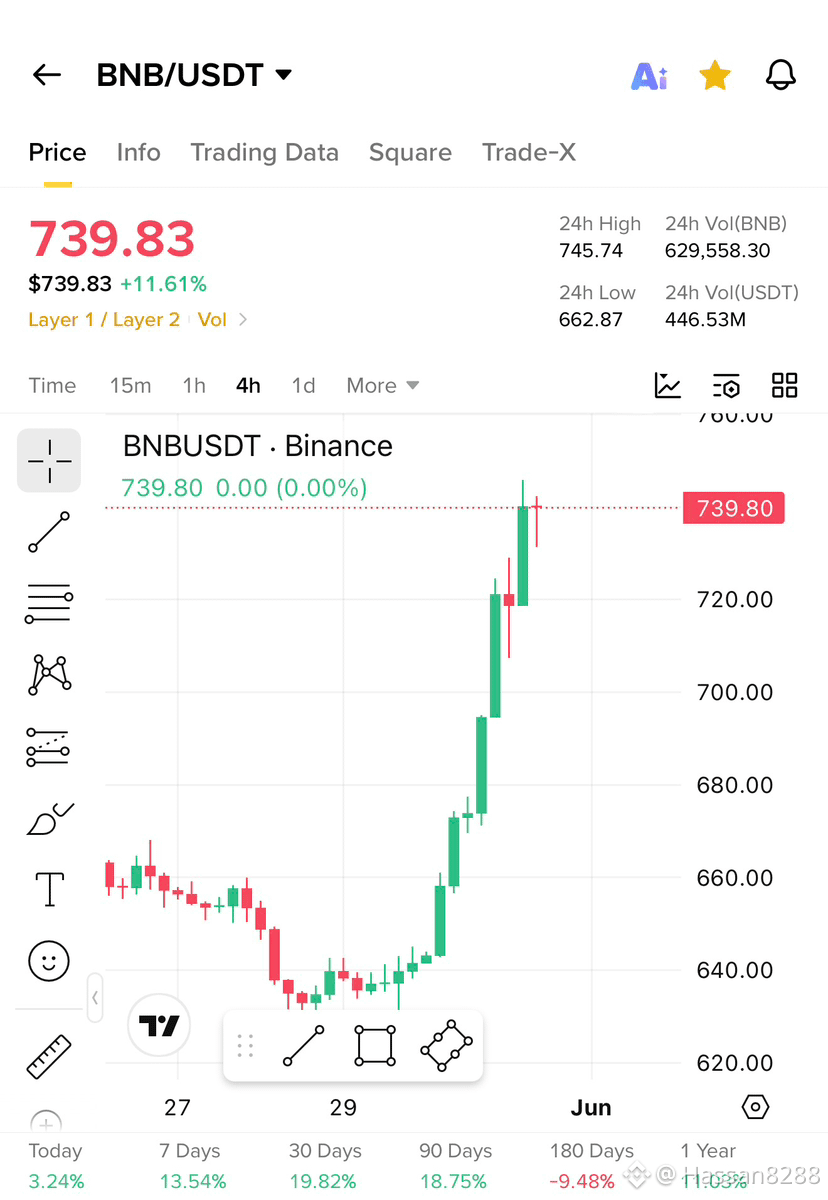Screen dimensions: 828x1200
Task: Open the Square tab
Action: coord(410,152)
